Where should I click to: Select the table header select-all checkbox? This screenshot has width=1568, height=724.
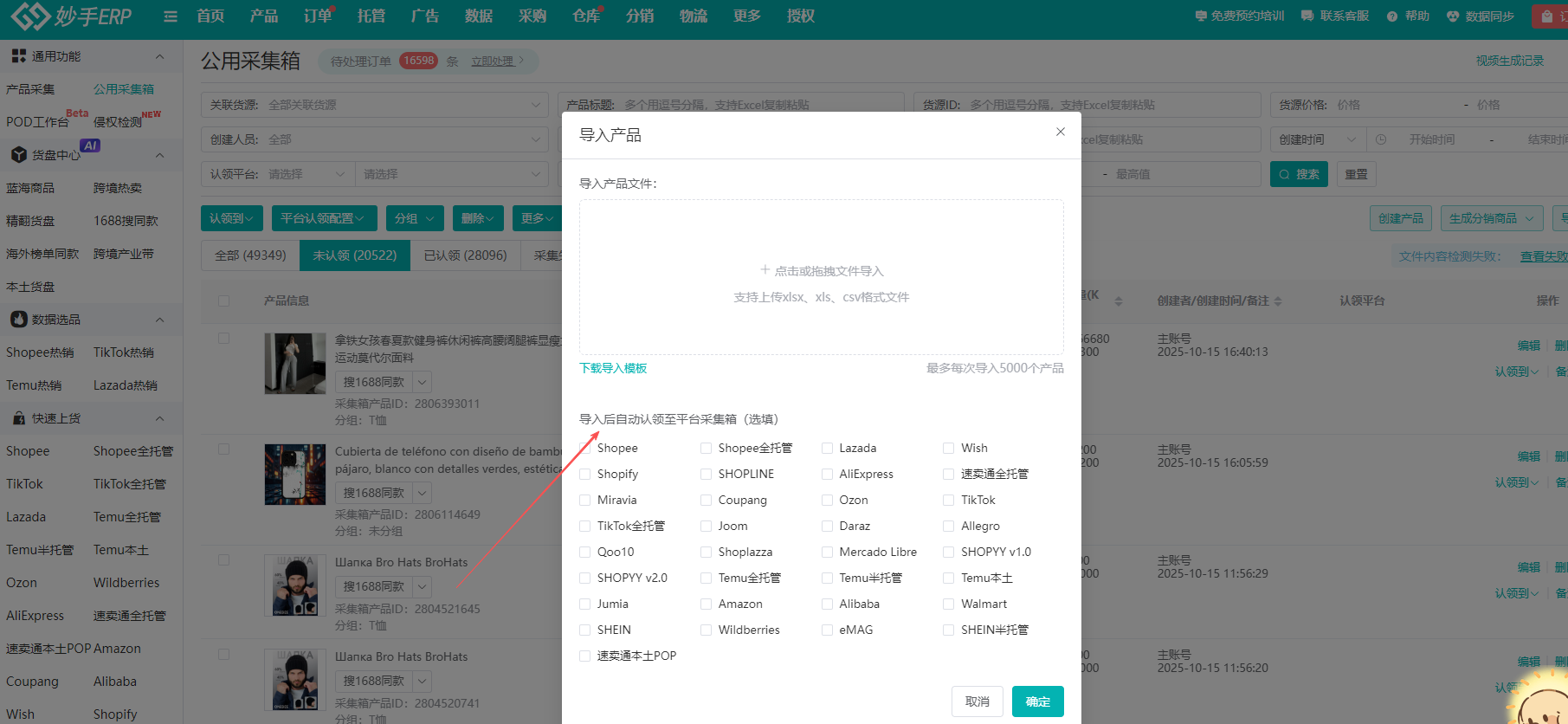coord(224,301)
